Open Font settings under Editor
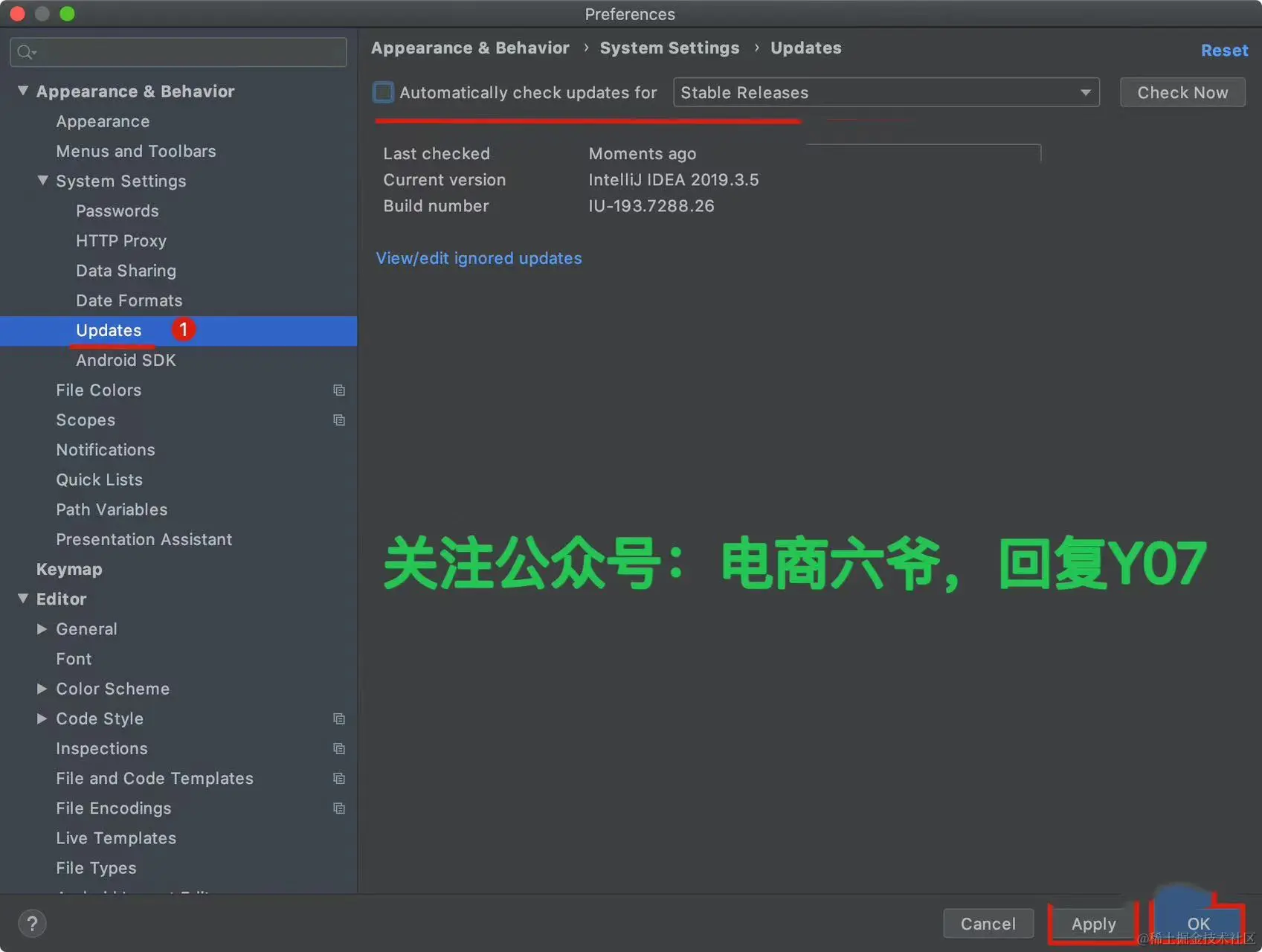The height and width of the screenshot is (952, 1262). pos(74,659)
